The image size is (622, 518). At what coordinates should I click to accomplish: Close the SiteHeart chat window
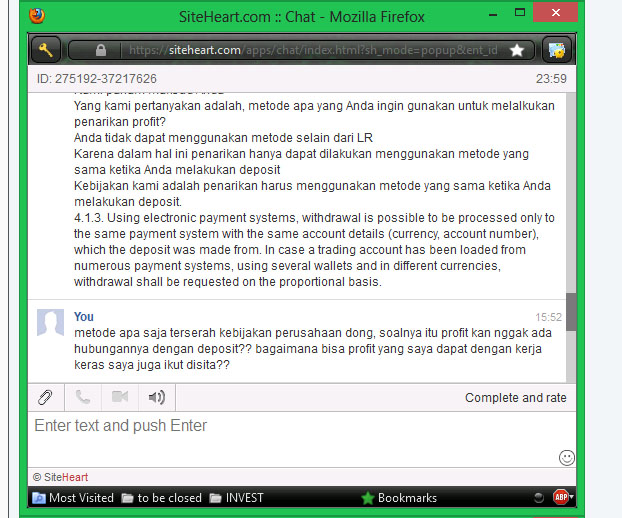555,12
